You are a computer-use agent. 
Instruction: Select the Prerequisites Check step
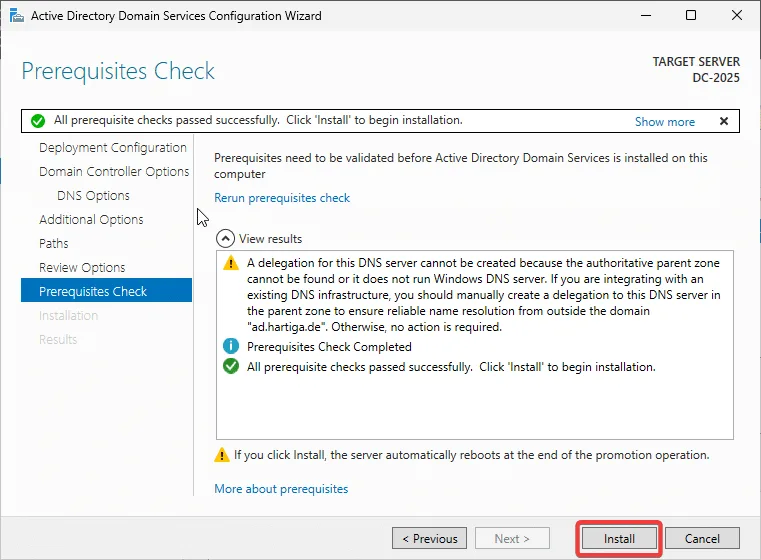coord(93,292)
